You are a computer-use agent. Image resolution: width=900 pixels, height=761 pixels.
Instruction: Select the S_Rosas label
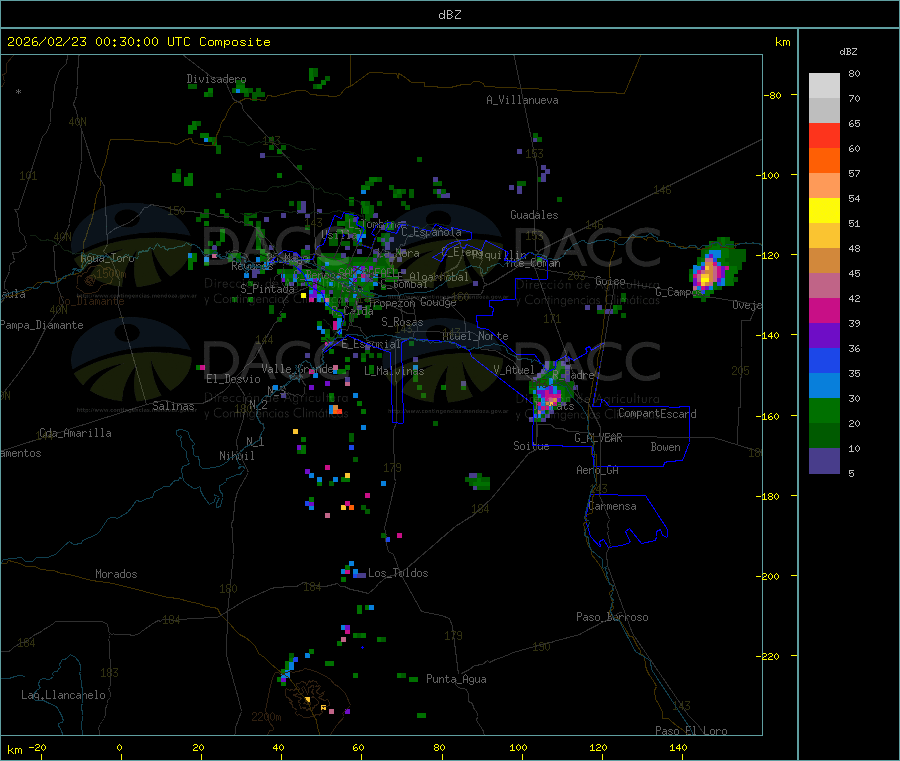coord(402,322)
